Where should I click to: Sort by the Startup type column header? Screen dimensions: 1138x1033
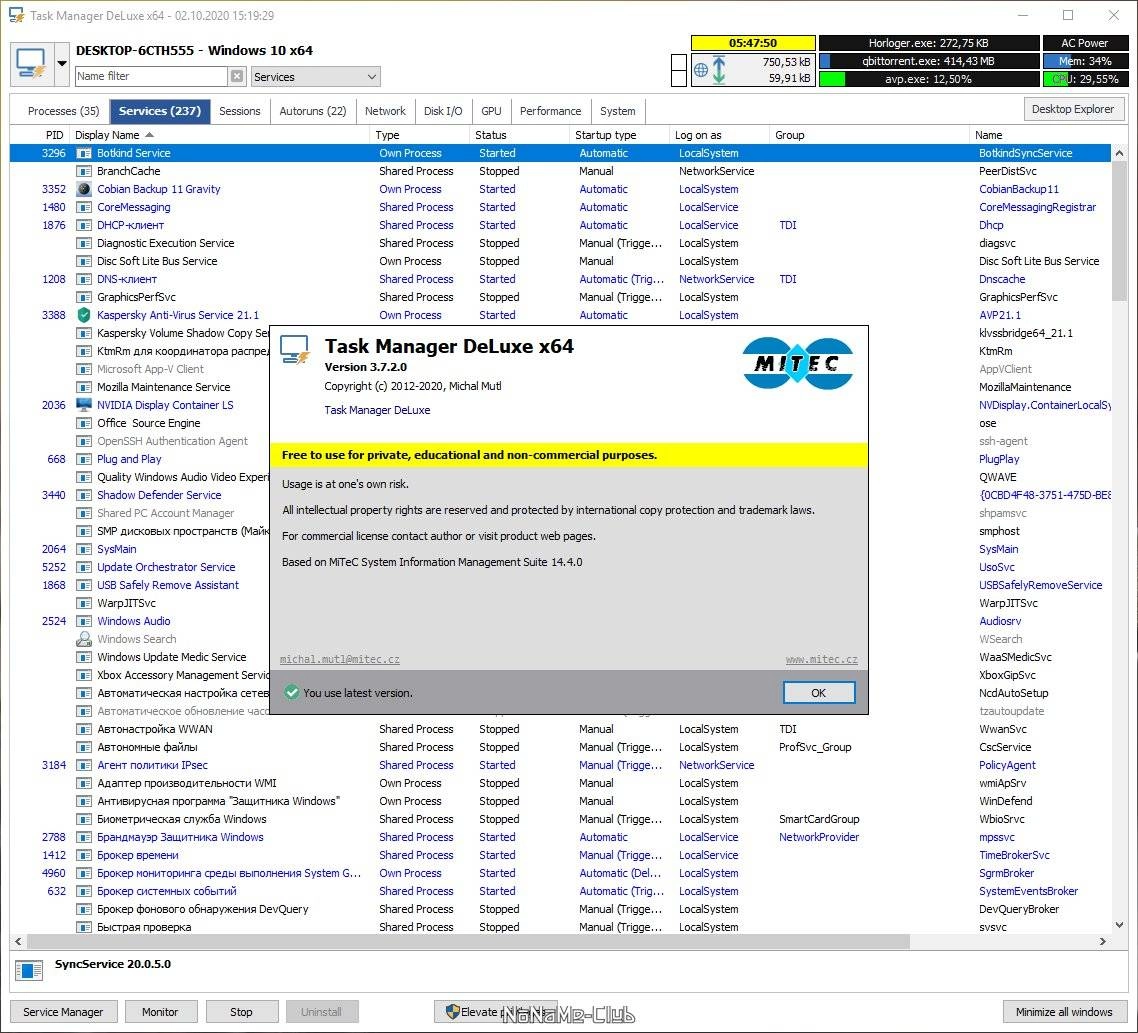[x=619, y=135]
